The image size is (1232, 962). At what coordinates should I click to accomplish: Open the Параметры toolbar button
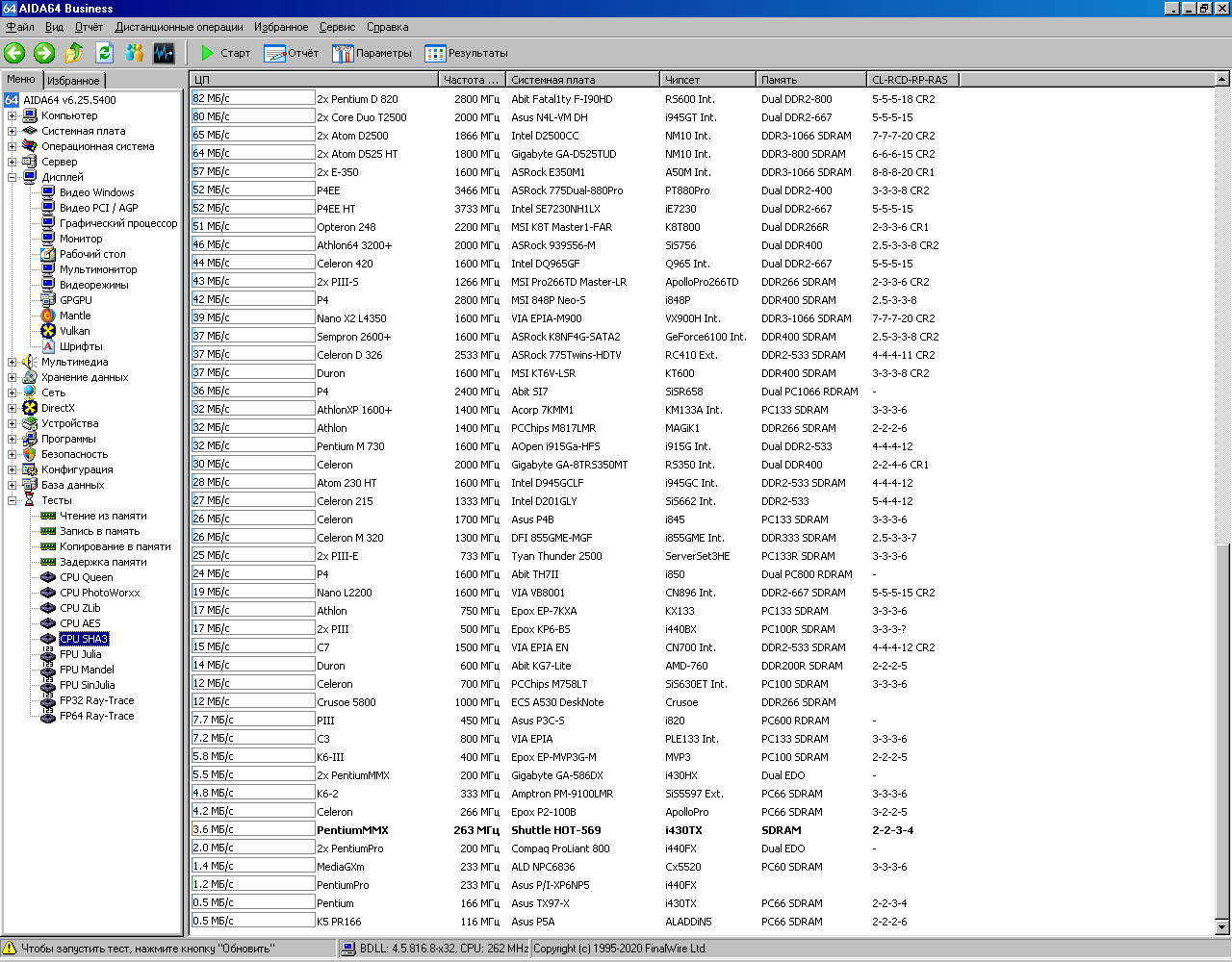[372, 53]
